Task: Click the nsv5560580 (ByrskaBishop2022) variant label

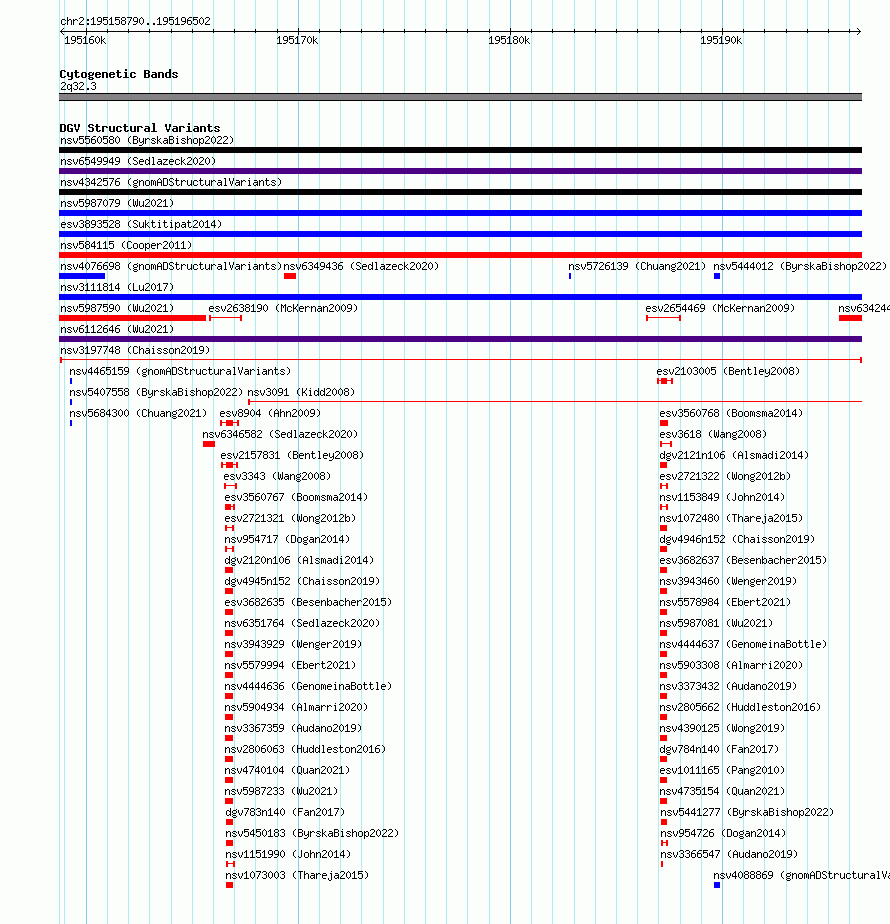Action: (147, 140)
